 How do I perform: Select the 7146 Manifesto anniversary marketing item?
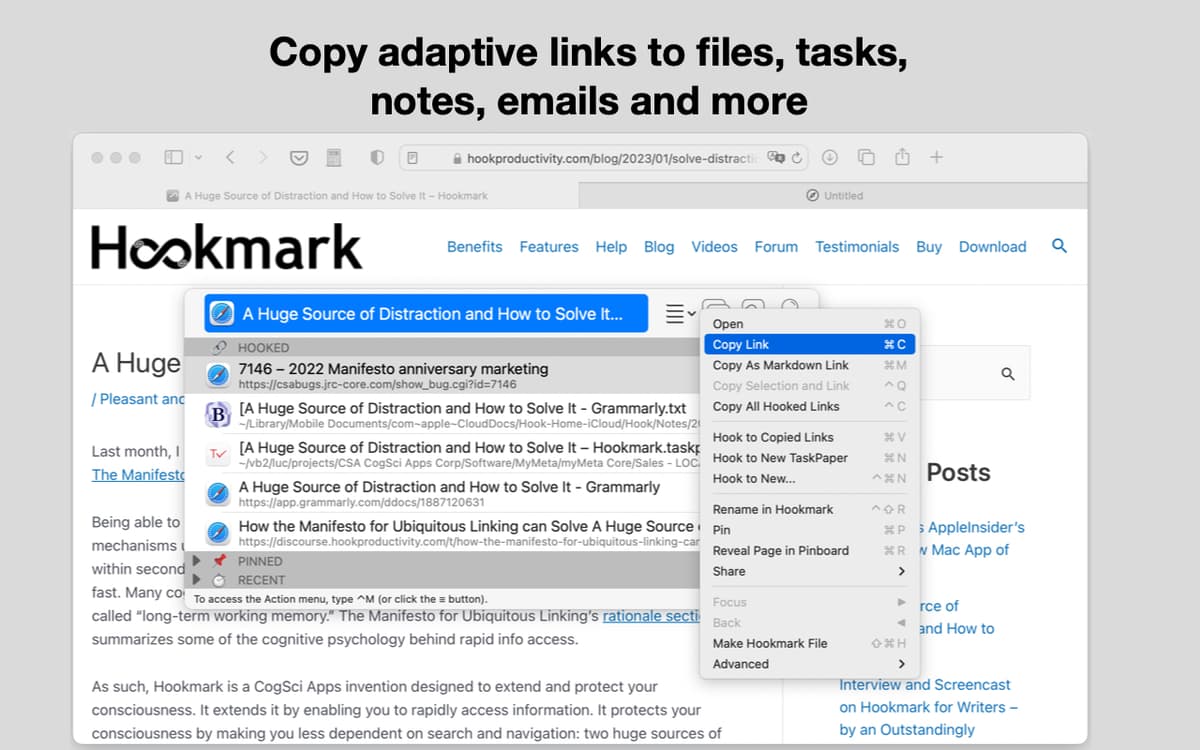(x=440, y=375)
